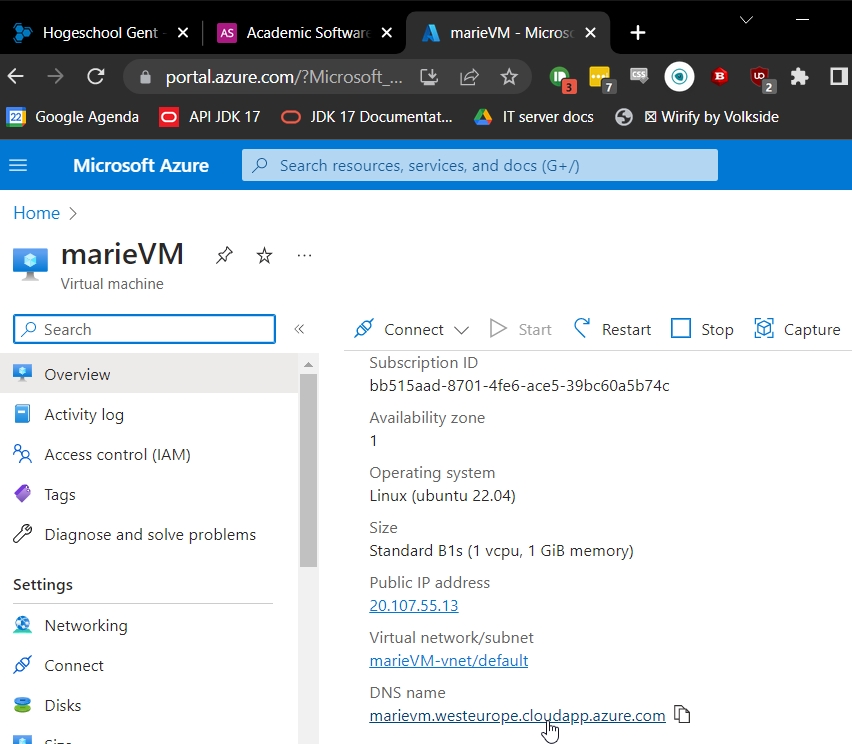Close Hogeschool Gent tab
The width and height of the screenshot is (852, 744).
coord(183,33)
